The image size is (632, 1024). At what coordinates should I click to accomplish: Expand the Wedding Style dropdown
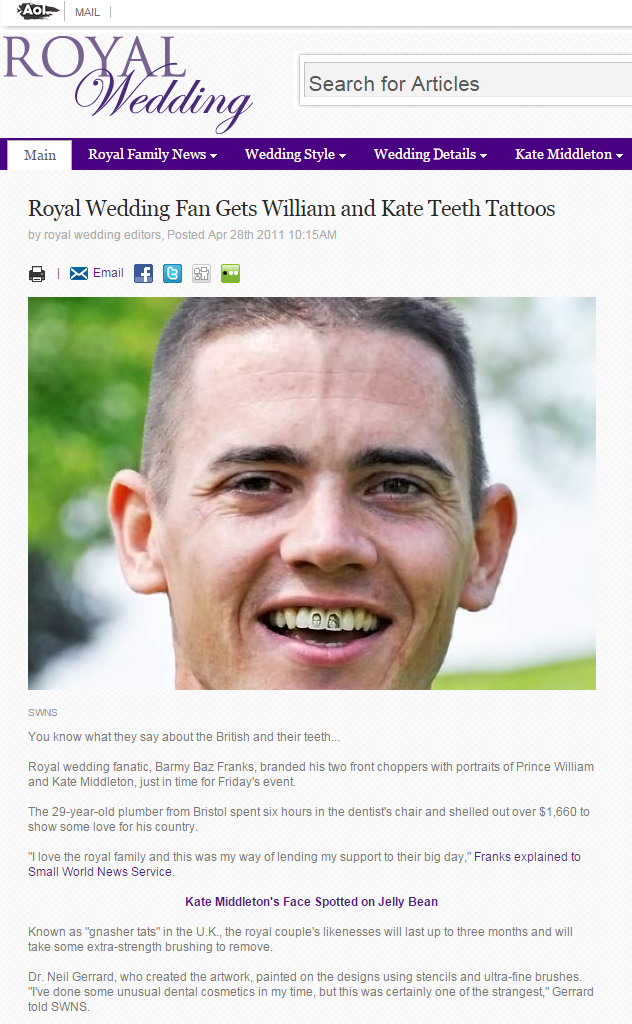tap(296, 155)
